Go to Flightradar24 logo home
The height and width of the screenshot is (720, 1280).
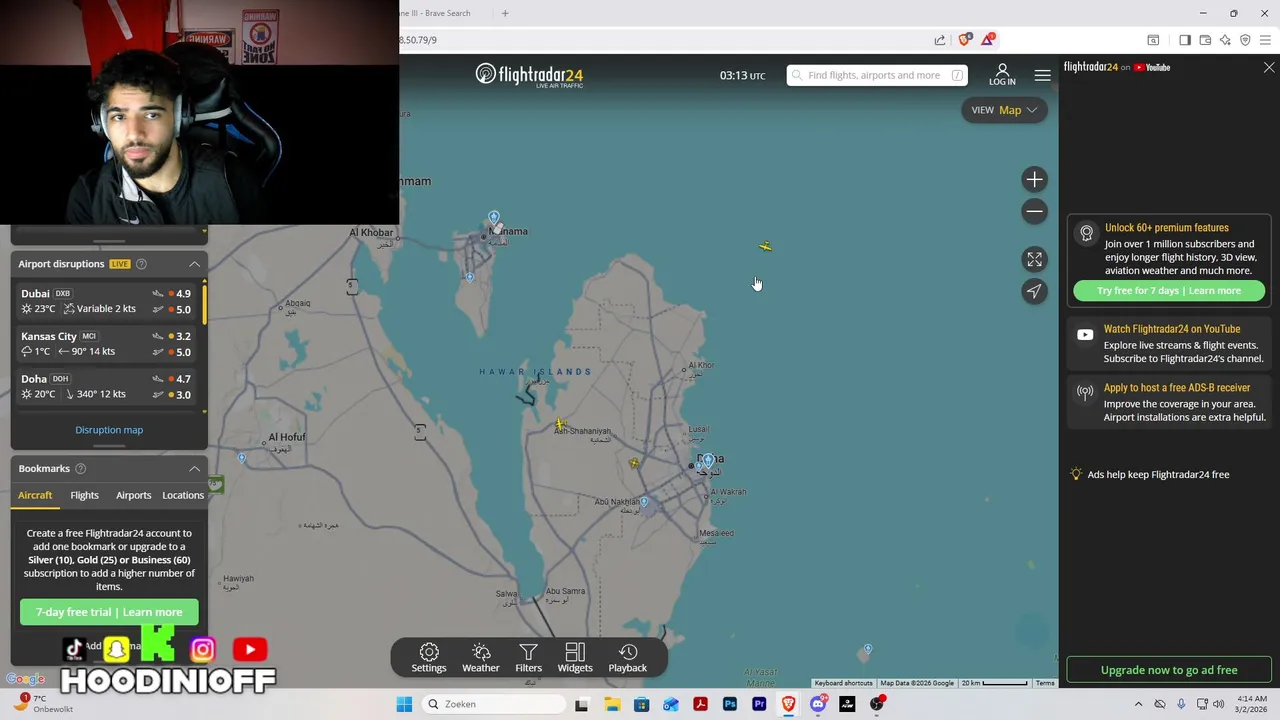tap(529, 75)
